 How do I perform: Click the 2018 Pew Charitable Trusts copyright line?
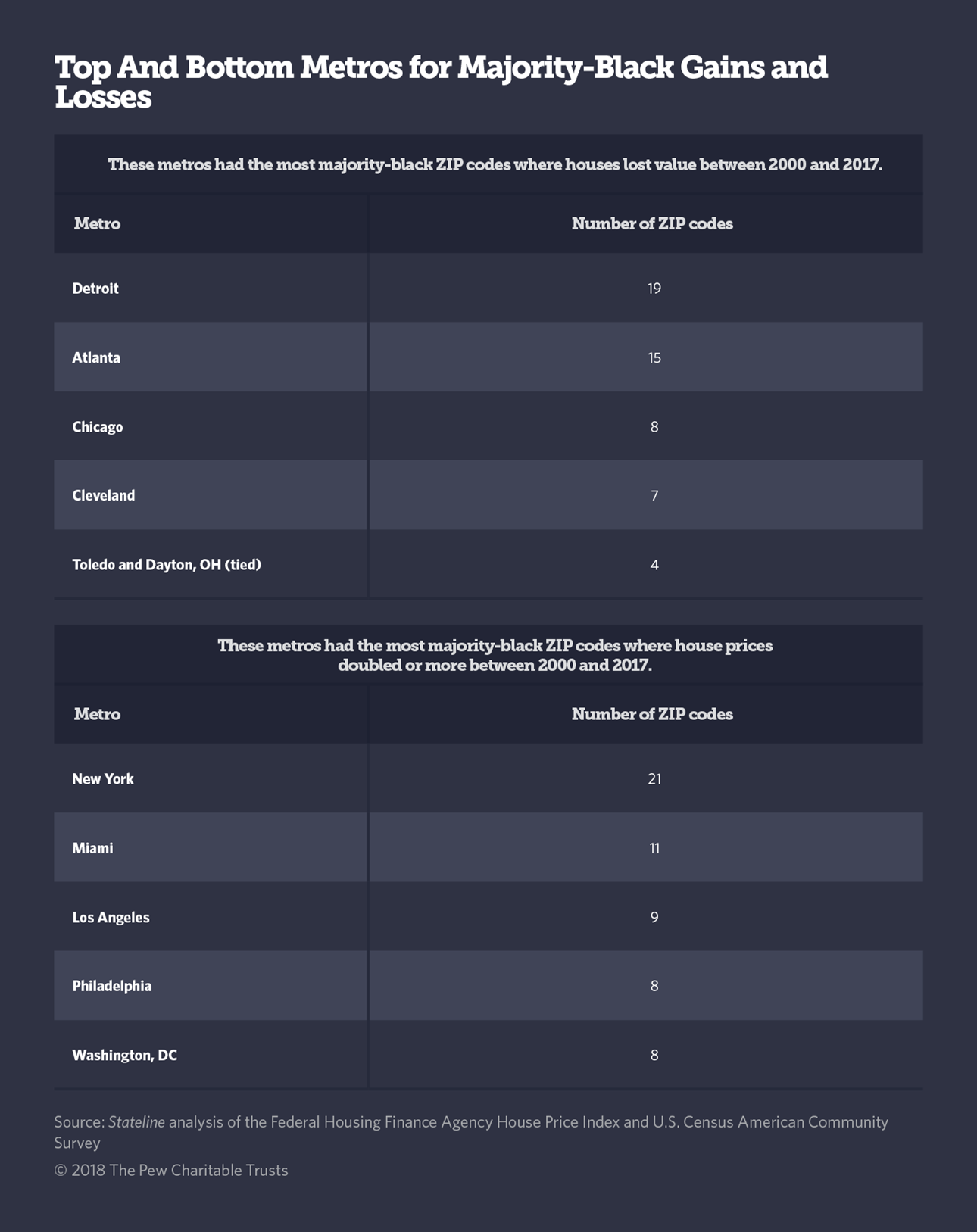pos(171,1171)
